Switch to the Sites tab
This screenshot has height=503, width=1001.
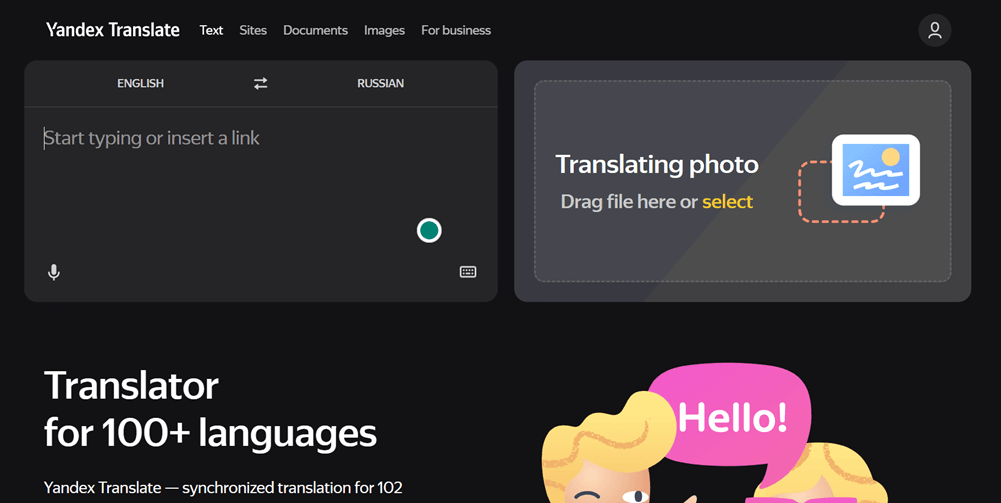(253, 30)
